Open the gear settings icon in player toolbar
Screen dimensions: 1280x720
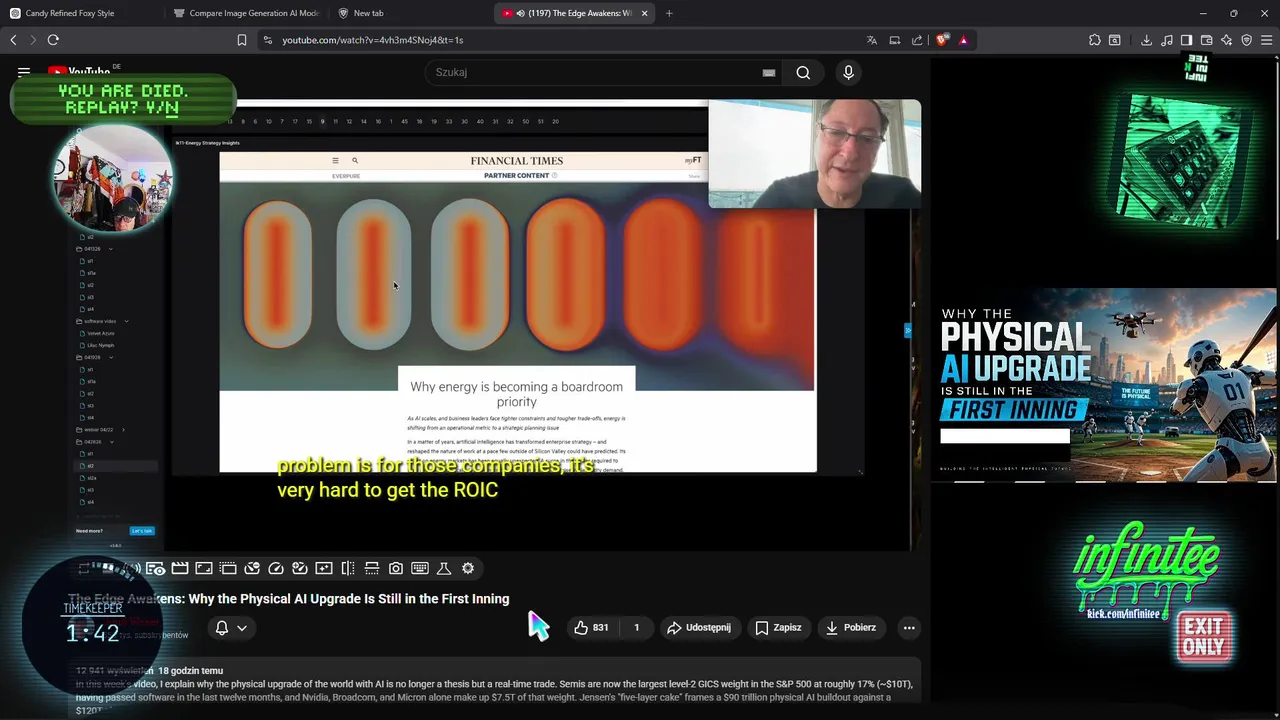click(x=468, y=568)
